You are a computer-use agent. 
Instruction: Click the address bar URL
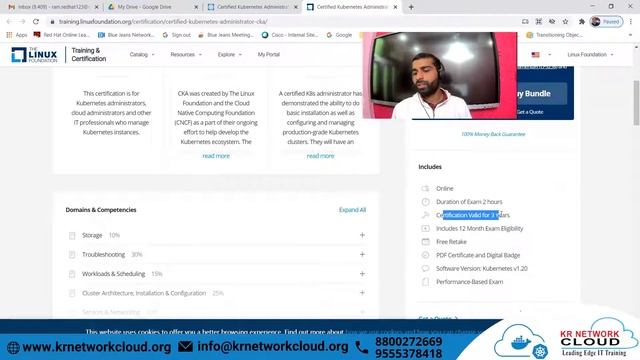(x=163, y=22)
